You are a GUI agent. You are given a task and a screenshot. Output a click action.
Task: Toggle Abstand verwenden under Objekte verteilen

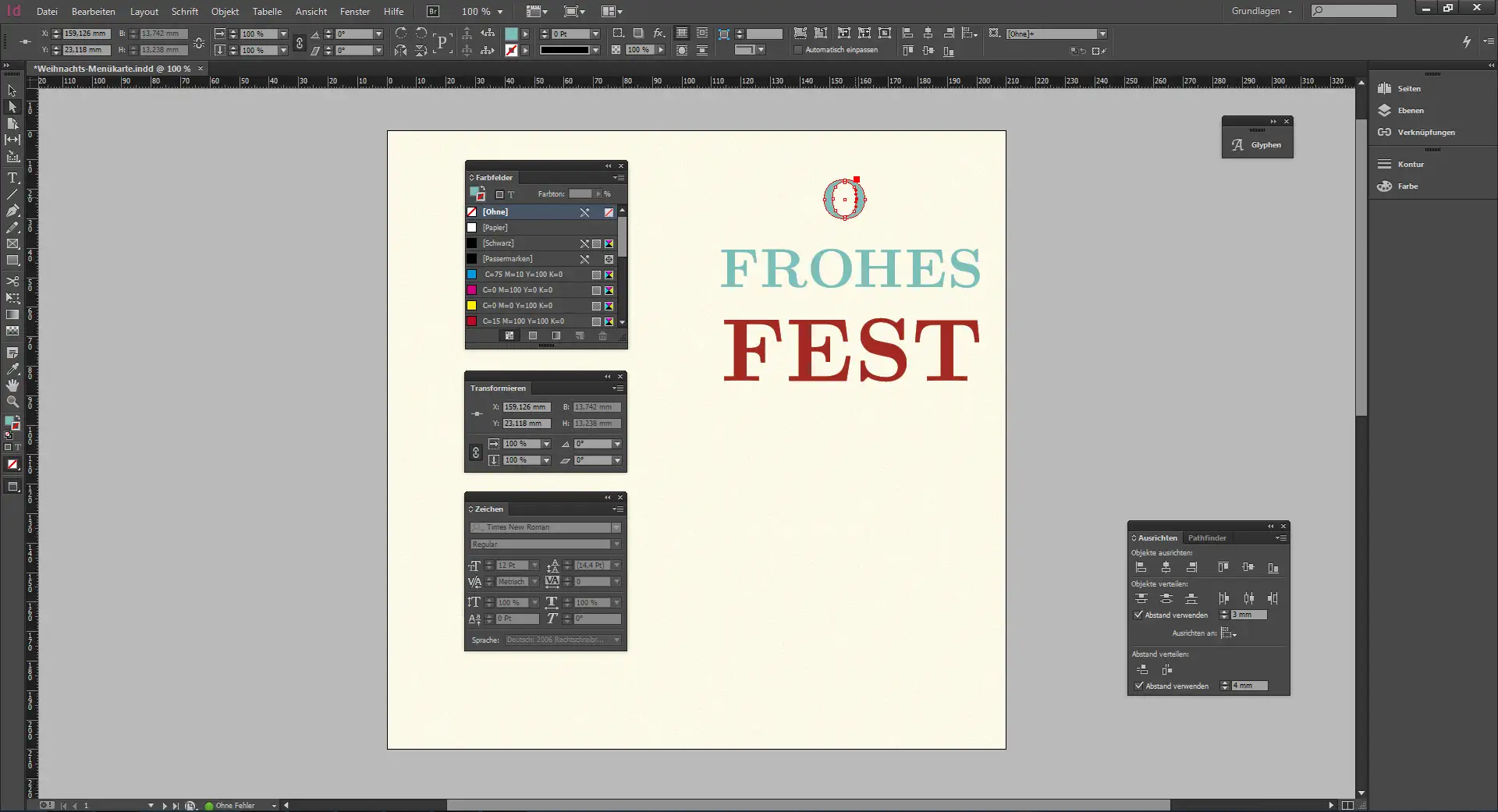1139,615
